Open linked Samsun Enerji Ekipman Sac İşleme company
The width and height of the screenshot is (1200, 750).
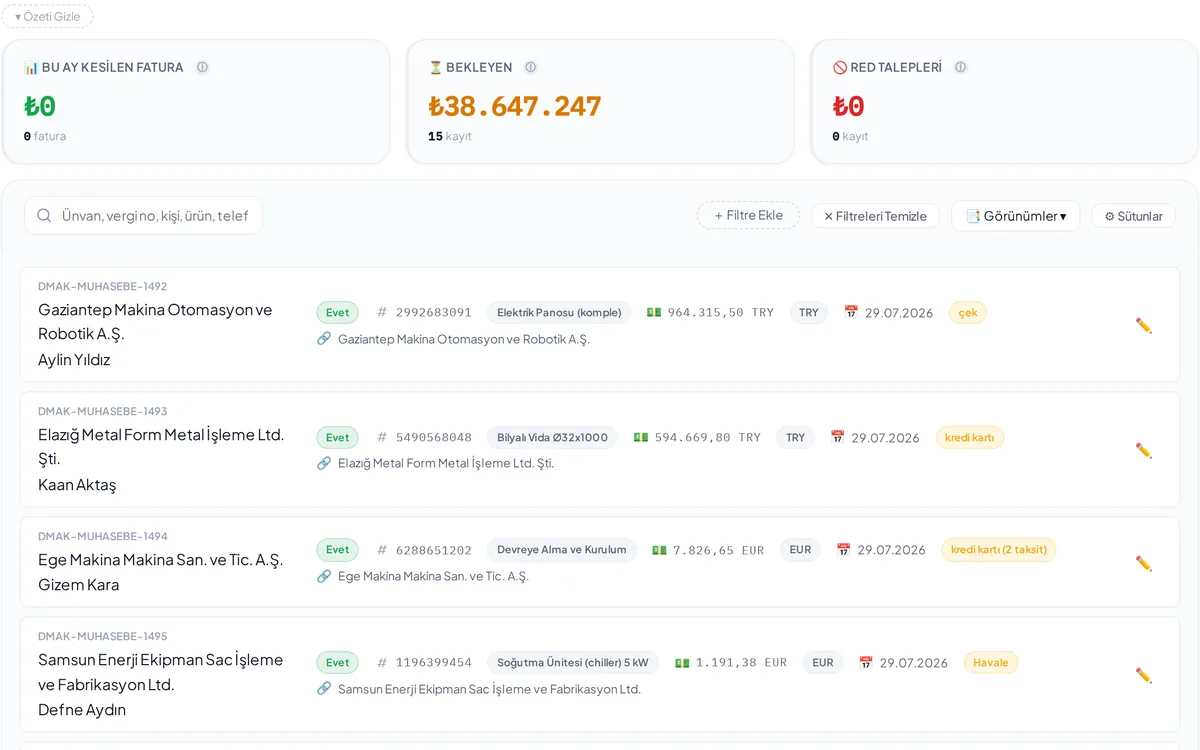[489, 689]
